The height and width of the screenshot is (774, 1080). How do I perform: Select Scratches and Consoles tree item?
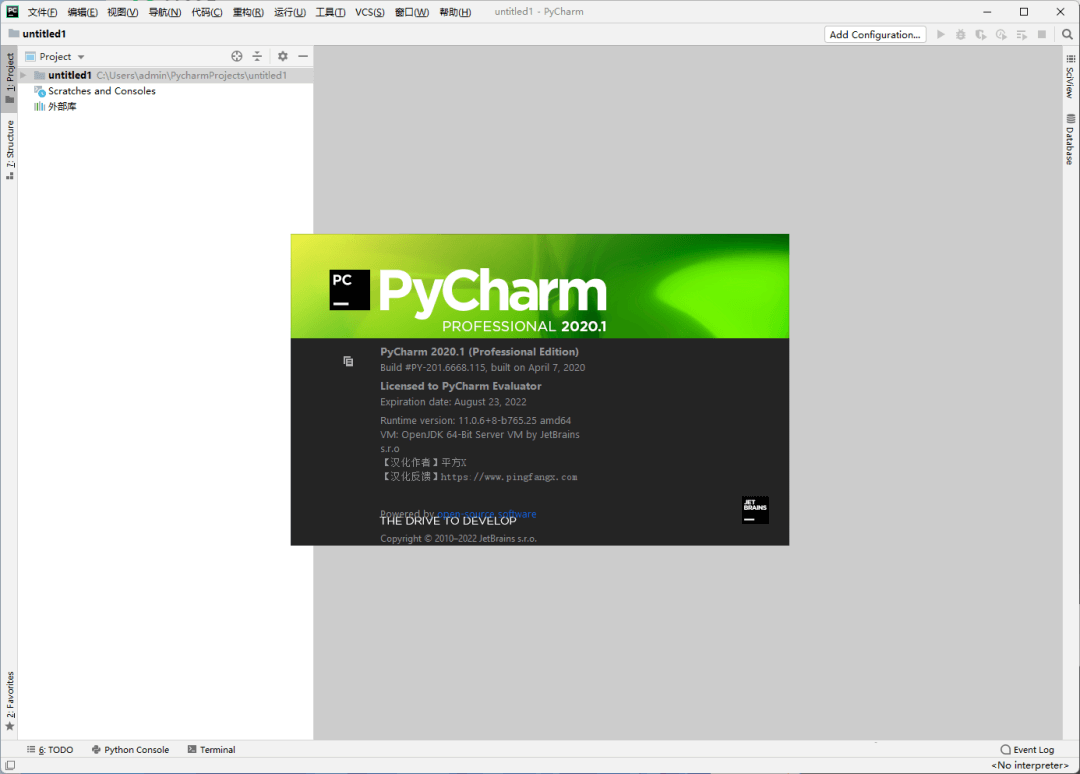pos(102,91)
